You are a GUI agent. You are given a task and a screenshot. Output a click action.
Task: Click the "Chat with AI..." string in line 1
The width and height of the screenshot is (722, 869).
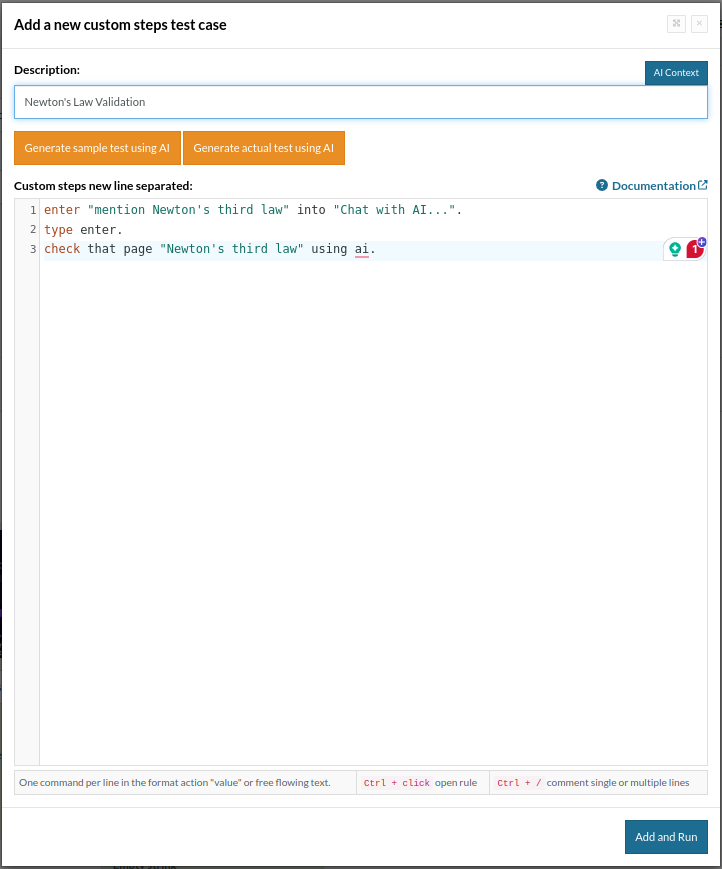(397, 210)
